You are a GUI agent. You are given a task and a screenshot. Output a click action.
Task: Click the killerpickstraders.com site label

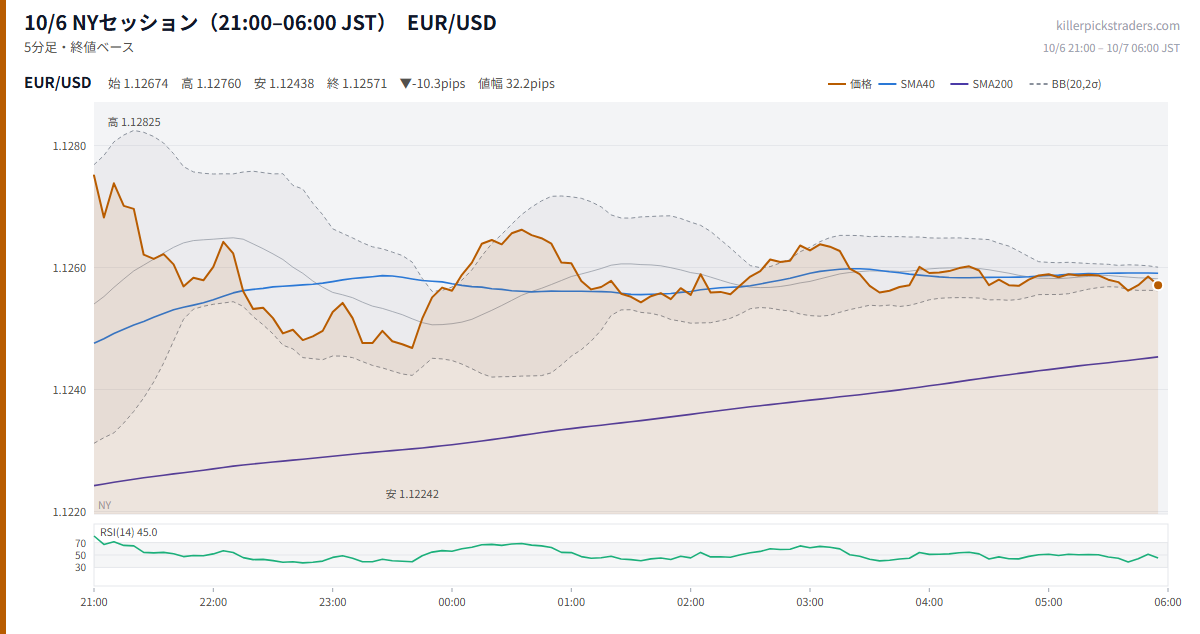[1118, 26]
